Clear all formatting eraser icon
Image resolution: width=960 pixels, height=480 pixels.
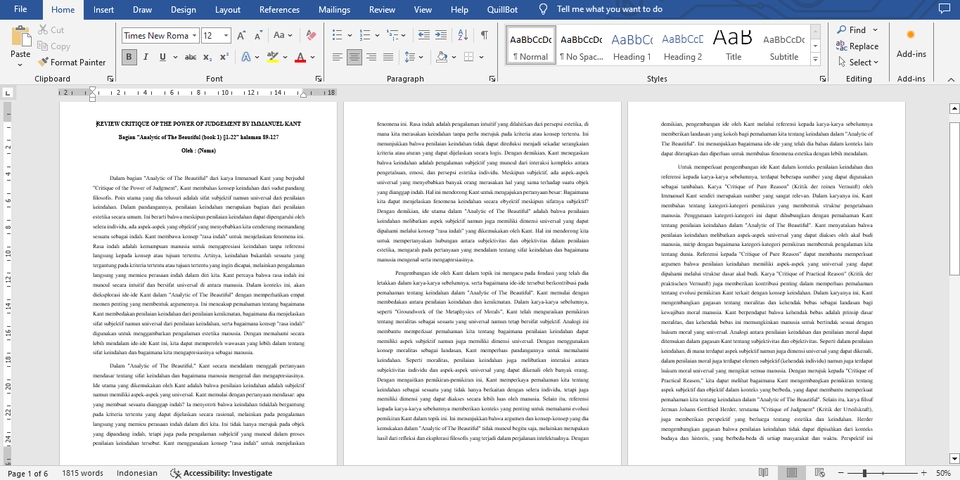(x=311, y=36)
